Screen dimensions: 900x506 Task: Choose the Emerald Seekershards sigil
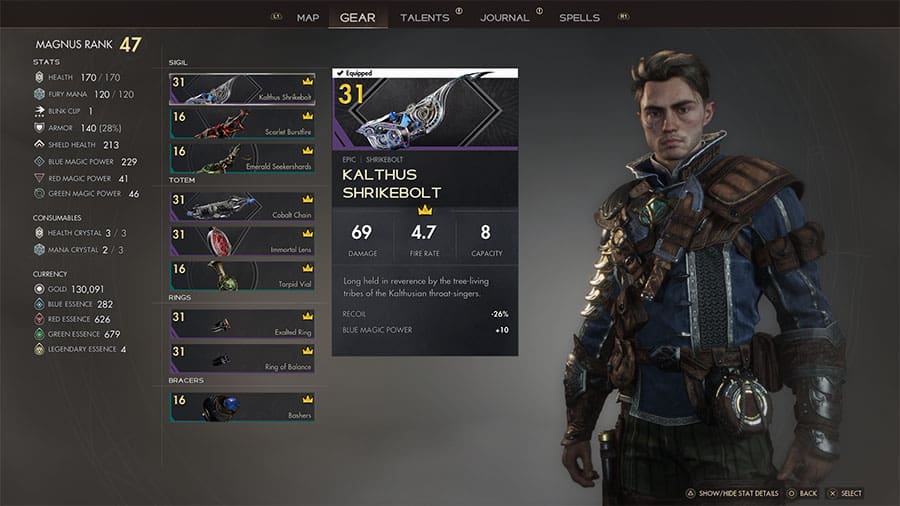coord(242,158)
